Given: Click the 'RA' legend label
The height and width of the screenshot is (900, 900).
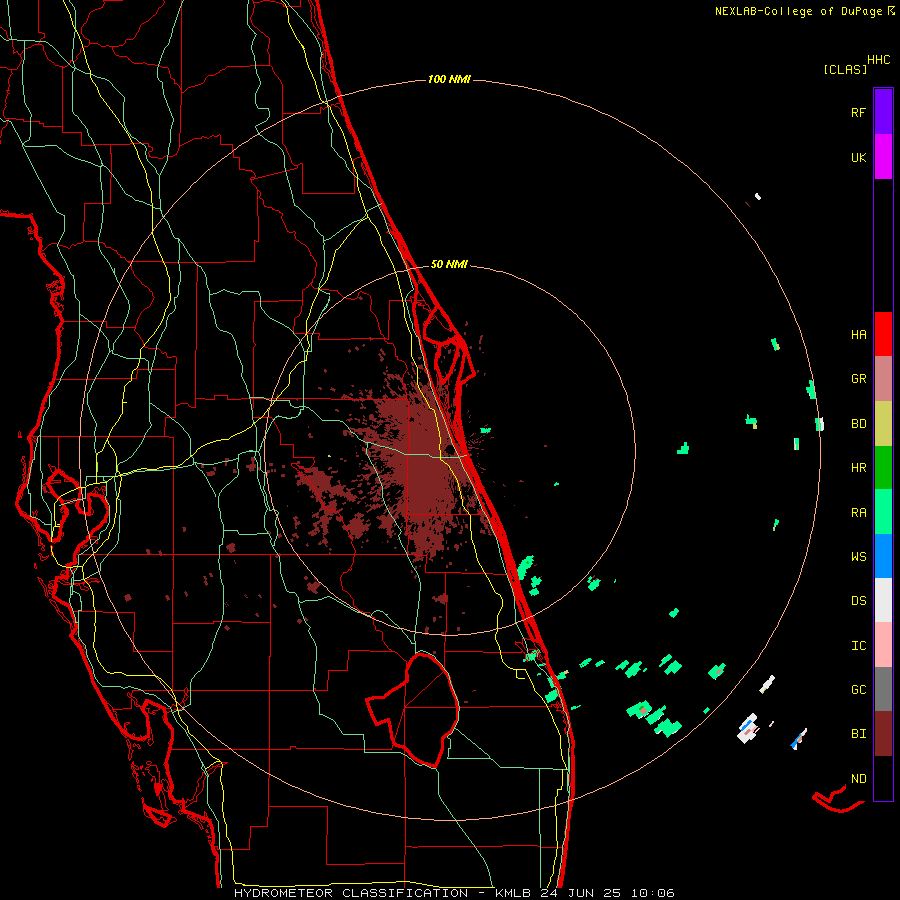Looking at the screenshot, I should tap(859, 513).
